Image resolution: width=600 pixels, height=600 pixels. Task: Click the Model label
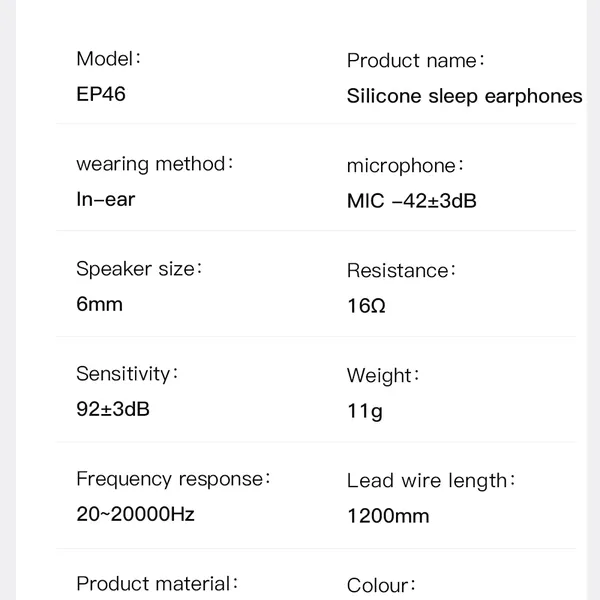109,58
